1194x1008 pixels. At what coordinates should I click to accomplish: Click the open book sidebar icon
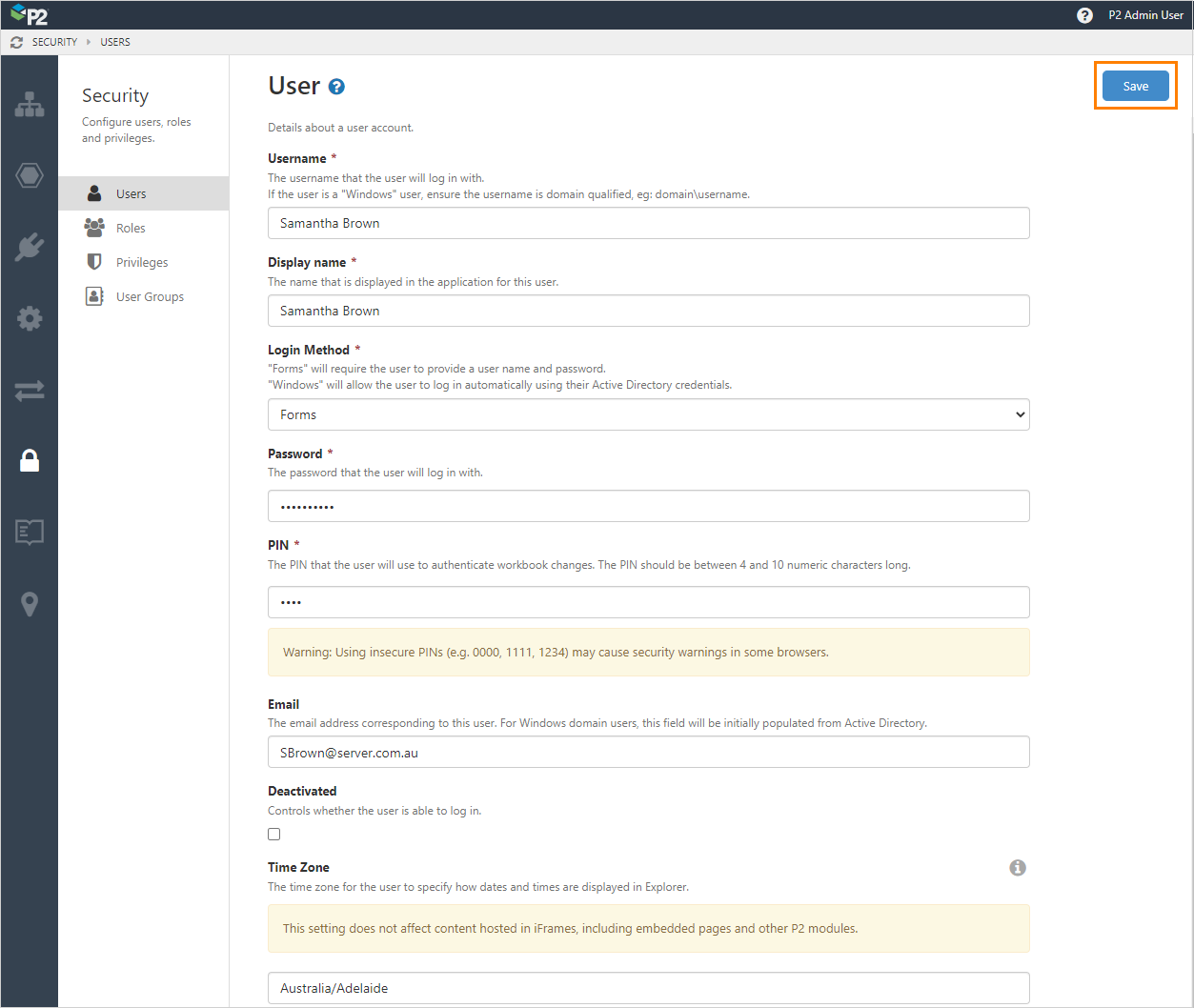click(30, 532)
